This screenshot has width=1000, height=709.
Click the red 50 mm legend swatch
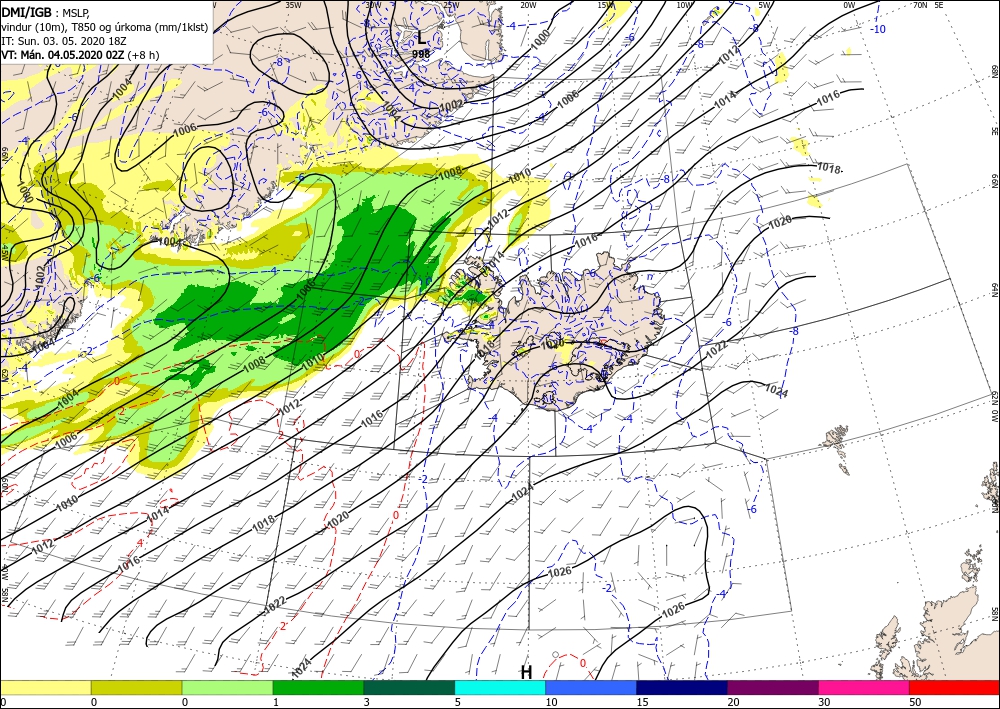point(954,687)
